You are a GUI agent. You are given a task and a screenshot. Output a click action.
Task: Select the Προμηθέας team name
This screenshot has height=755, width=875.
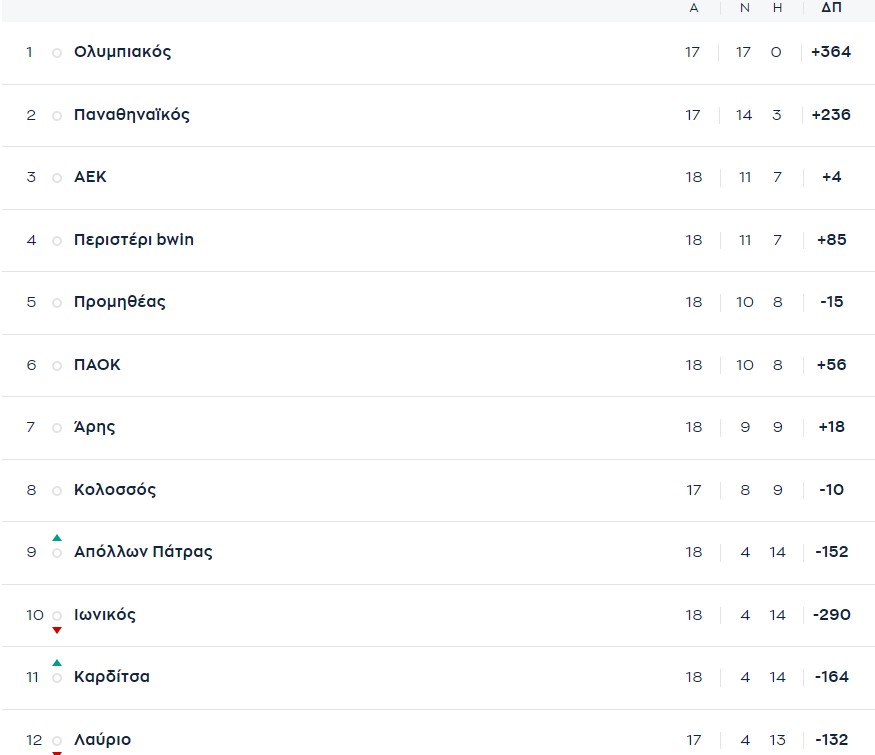tap(120, 302)
